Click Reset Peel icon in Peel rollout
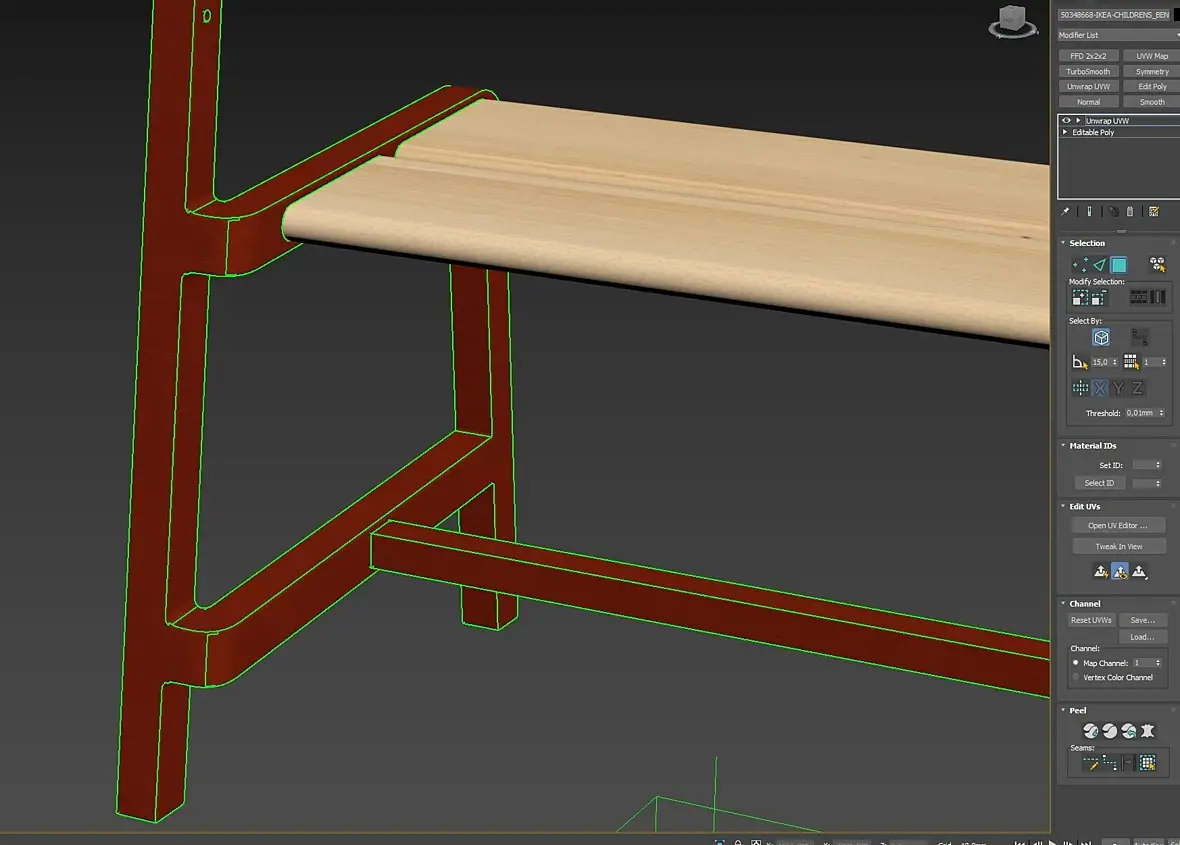1180x845 pixels. tap(1128, 731)
